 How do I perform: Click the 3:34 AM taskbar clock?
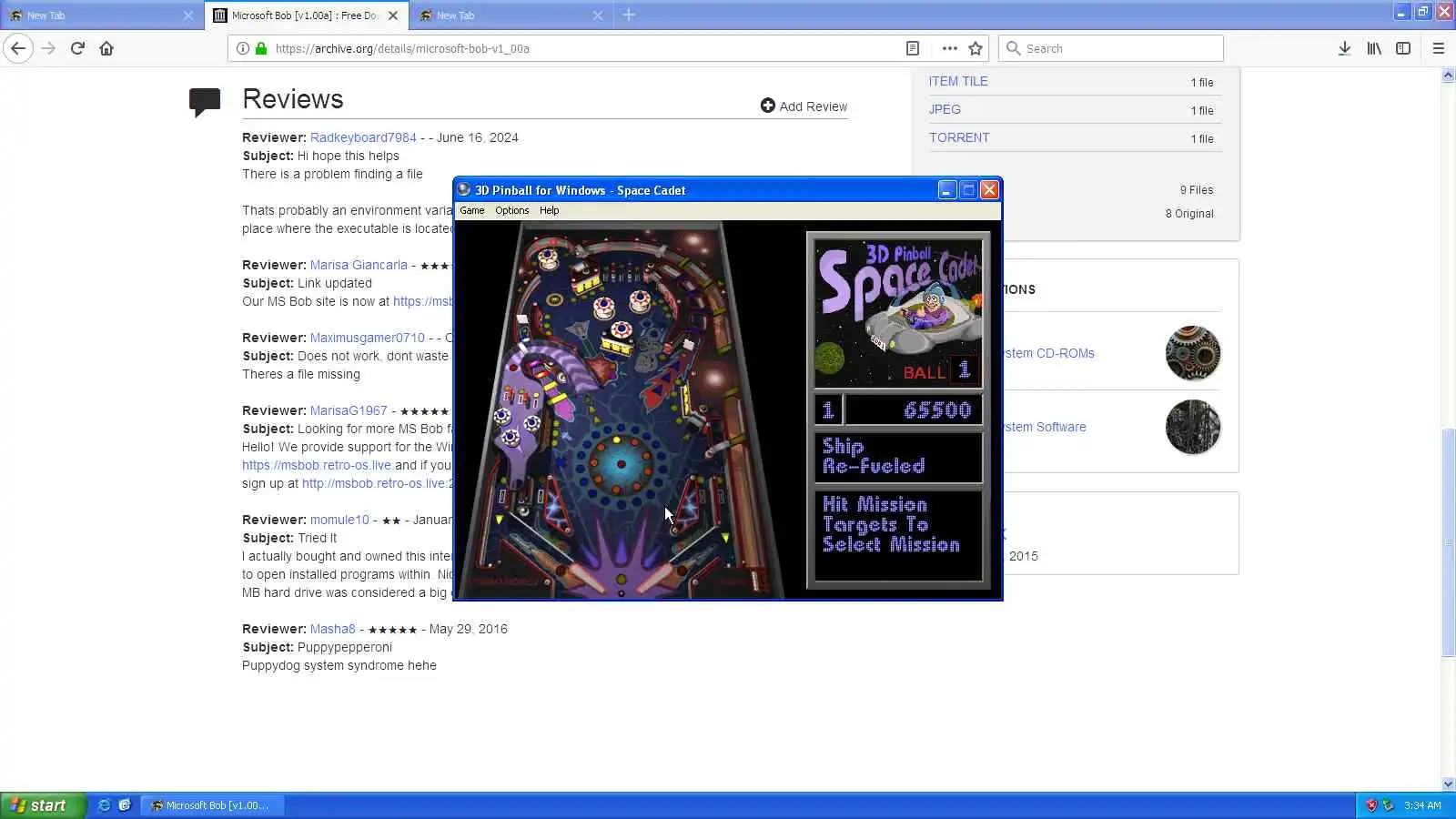(x=1422, y=805)
